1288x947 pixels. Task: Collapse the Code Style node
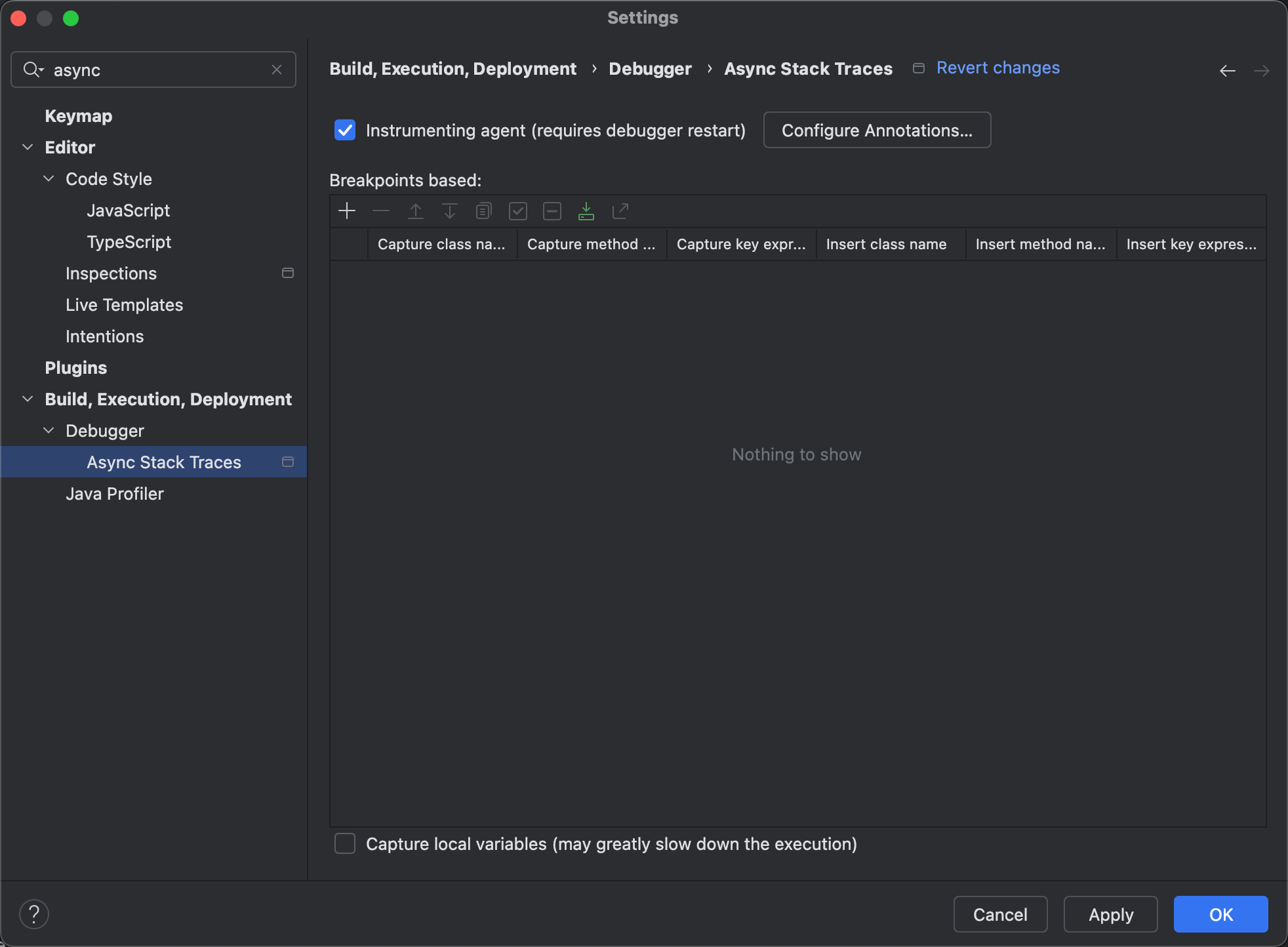click(x=49, y=178)
